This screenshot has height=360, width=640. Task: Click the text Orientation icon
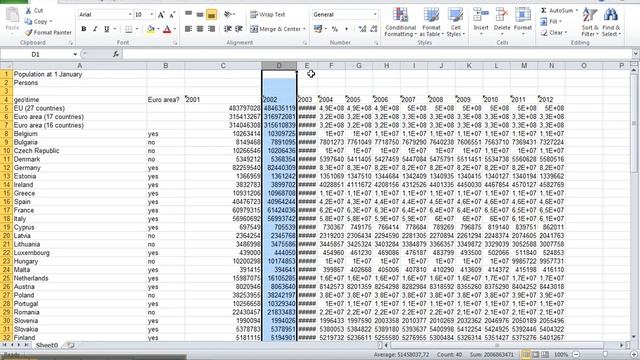[x=228, y=15]
